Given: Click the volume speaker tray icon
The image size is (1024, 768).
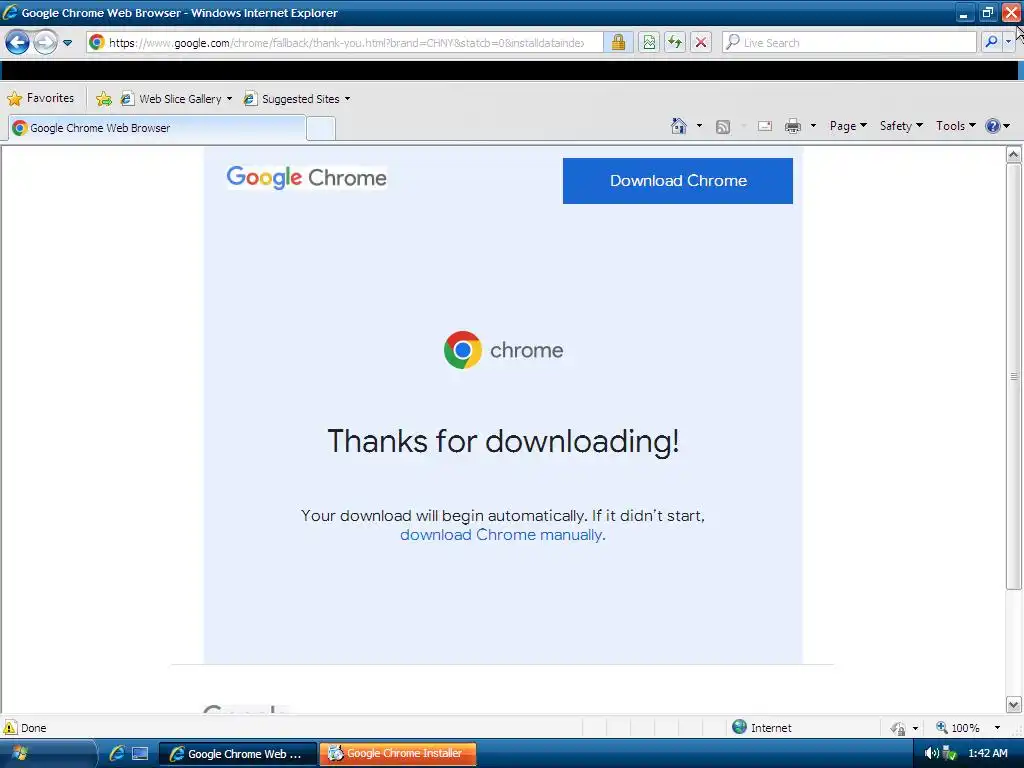Looking at the screenshot, I should [x=932, y=754].
